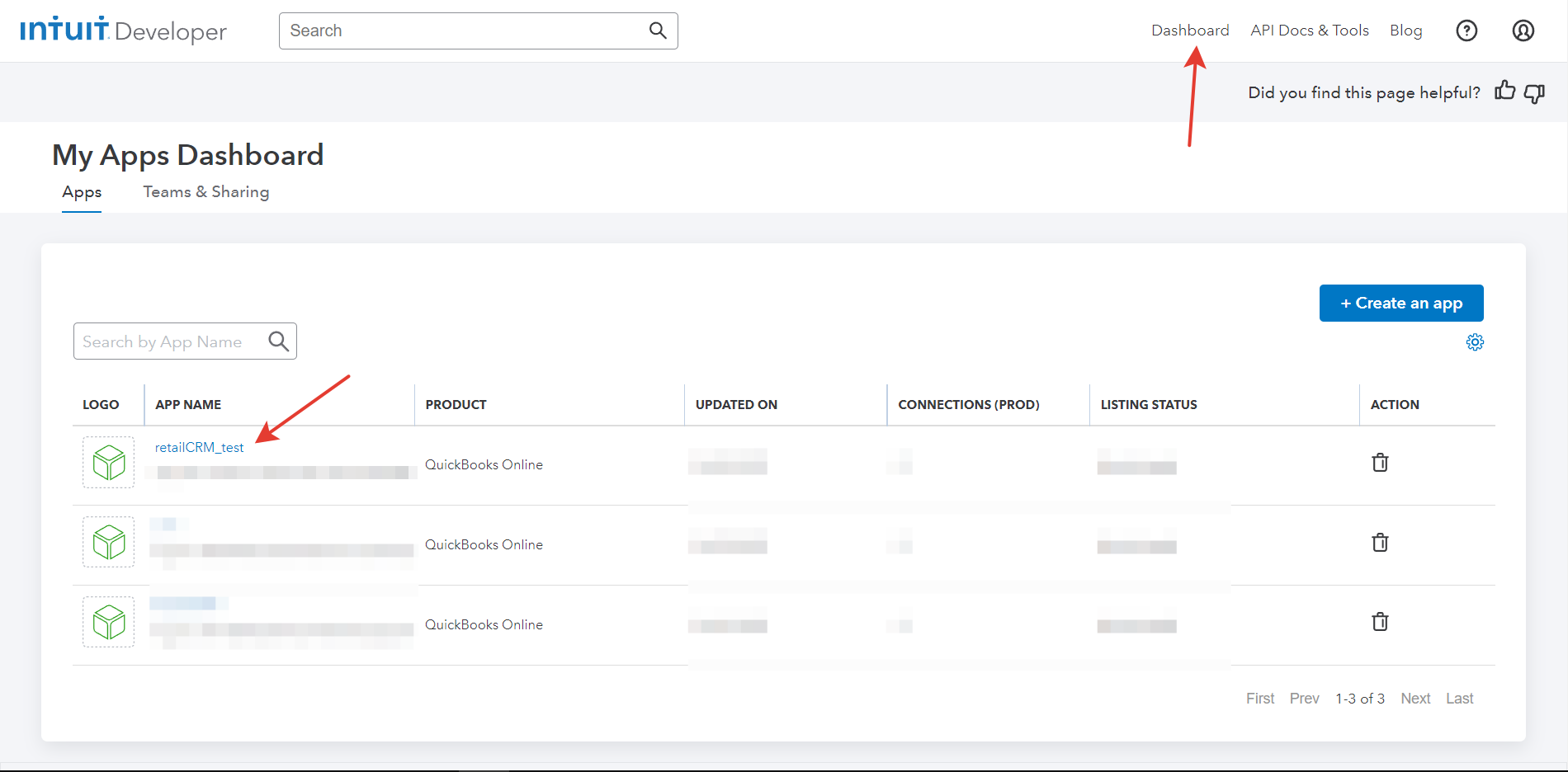Open the retailCRM_test app link

tap(199, 447)
